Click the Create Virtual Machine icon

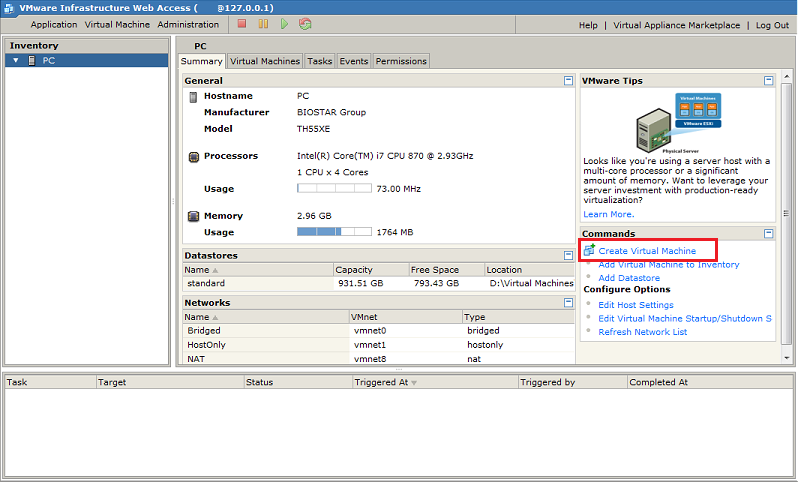pyautogui.click(x=590, y=250)
